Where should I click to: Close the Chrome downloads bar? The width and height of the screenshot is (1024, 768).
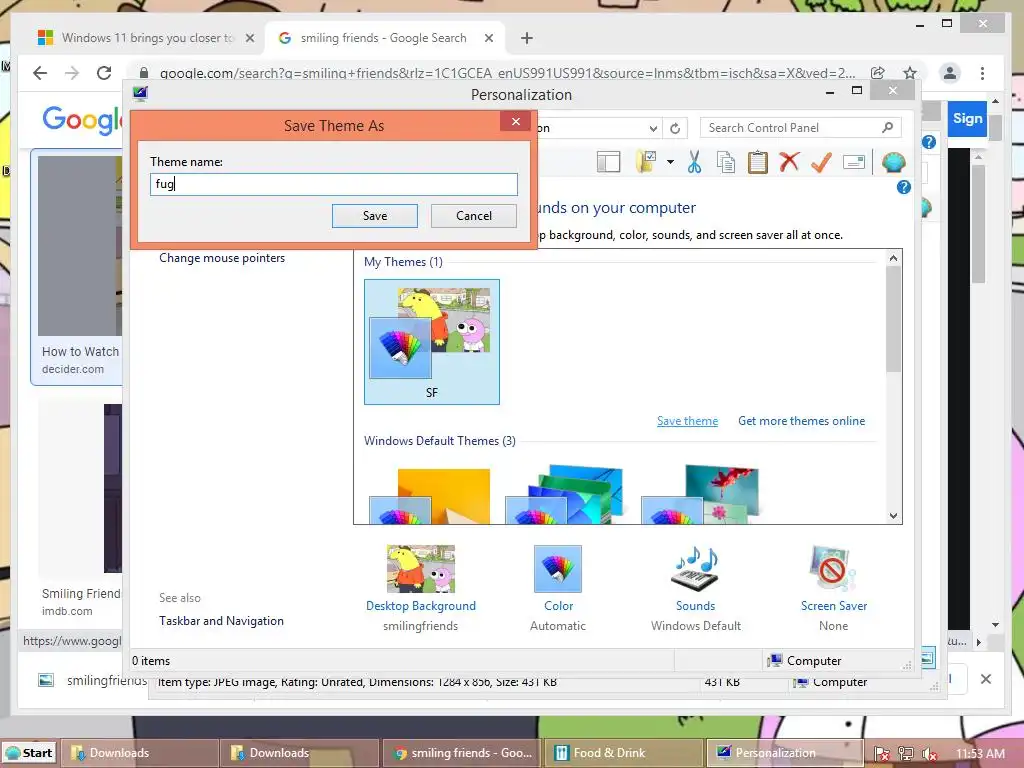(x=986, y=679)
